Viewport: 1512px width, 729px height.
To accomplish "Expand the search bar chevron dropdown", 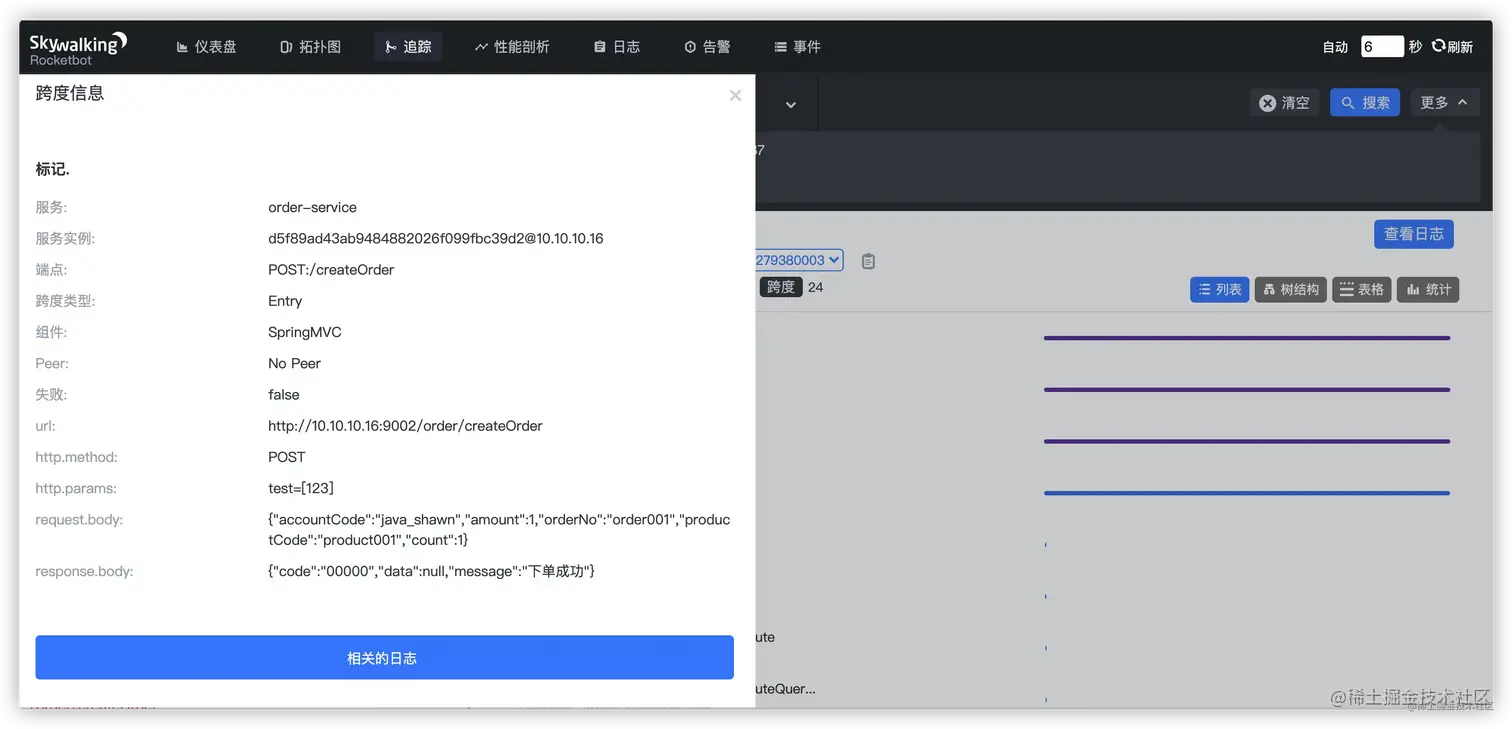I will point(791,104).
